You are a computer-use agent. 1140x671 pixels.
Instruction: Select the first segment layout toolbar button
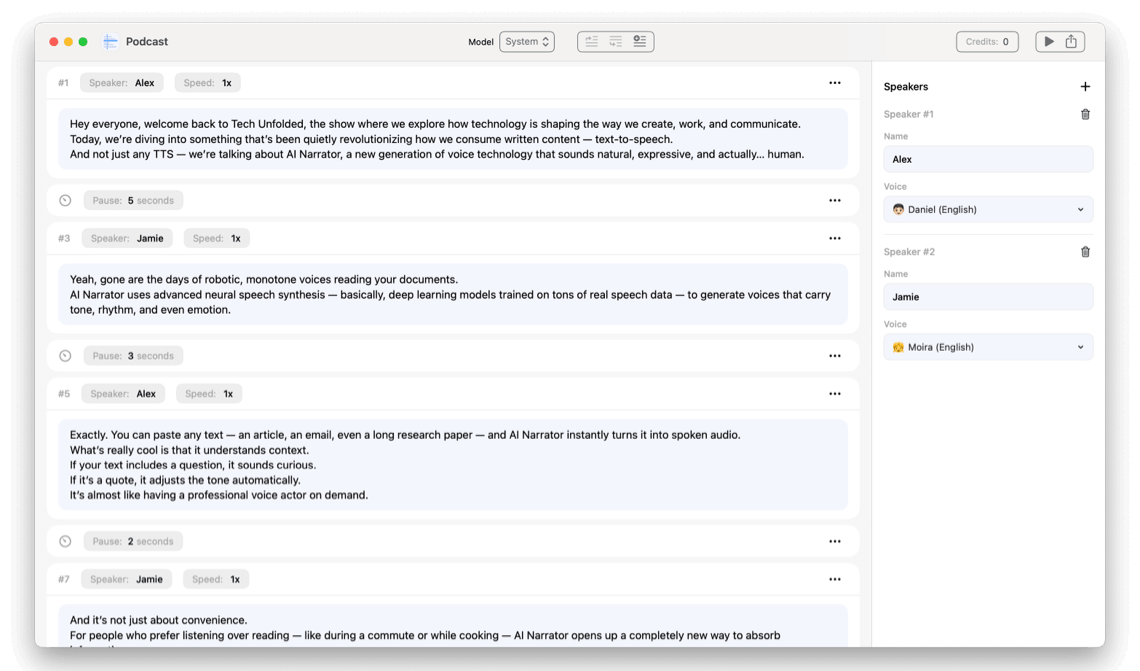point(592,42)
